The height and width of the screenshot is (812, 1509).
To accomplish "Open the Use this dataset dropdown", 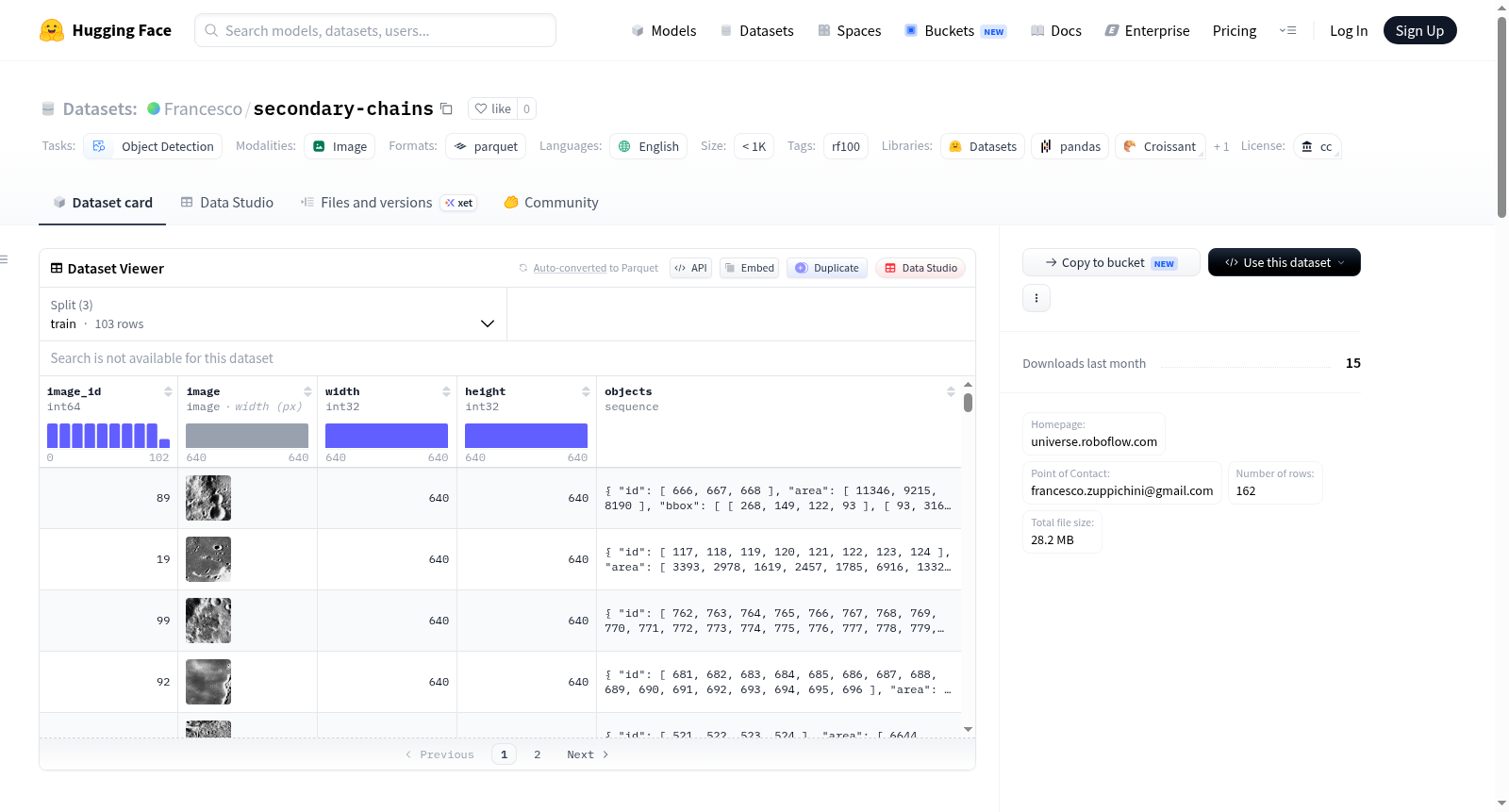I will (x=1285, y=262).
